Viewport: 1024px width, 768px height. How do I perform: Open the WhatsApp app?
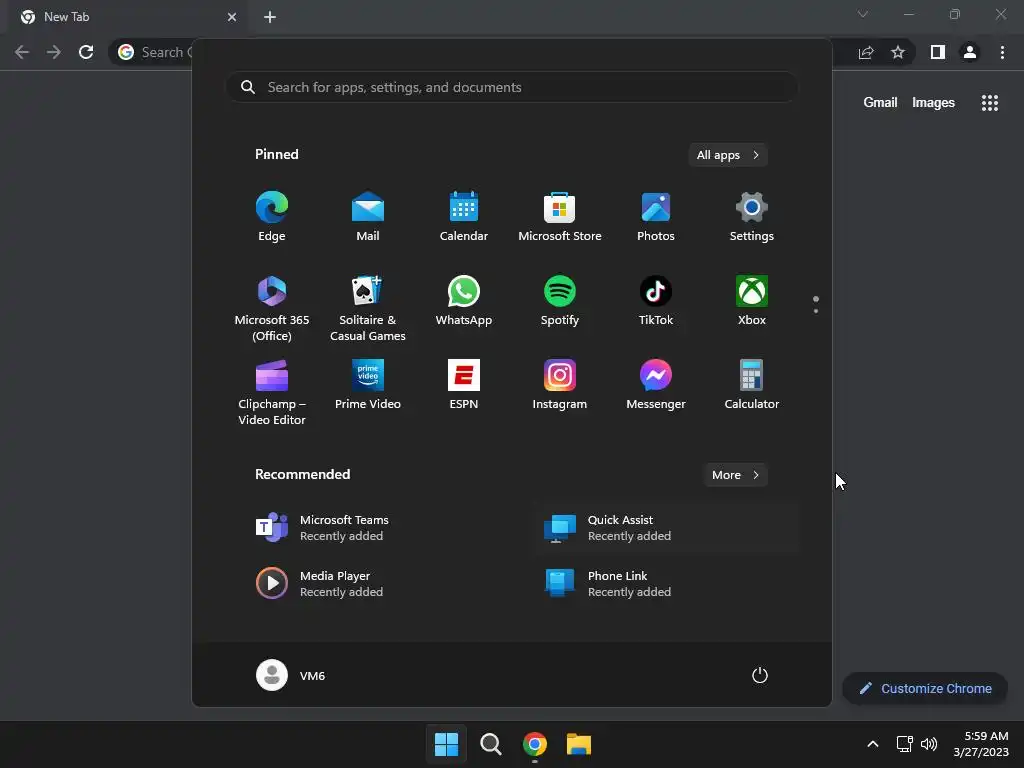pyautogui.click(x=464, y=300)
